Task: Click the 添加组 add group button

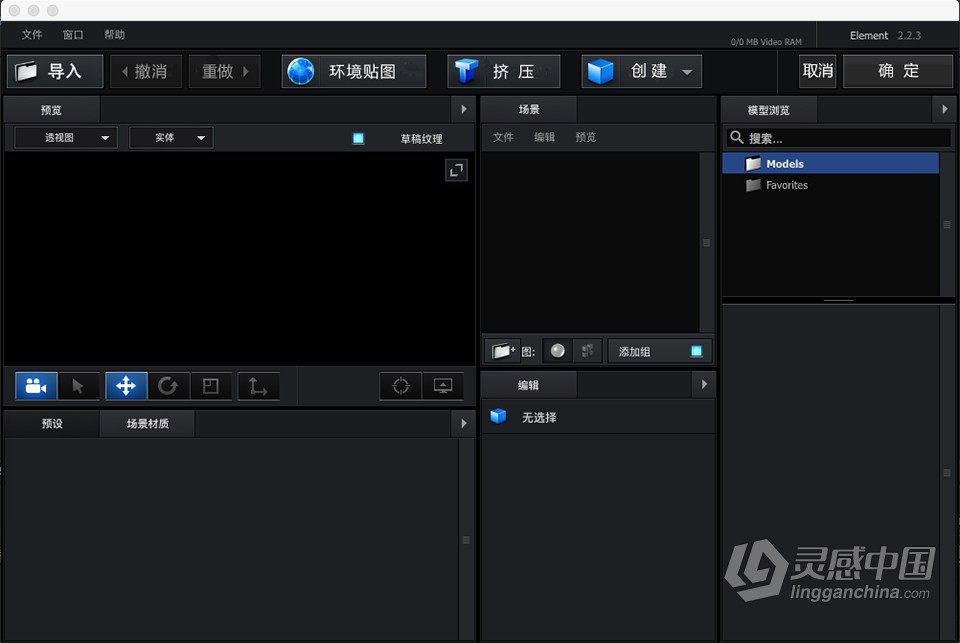Action: click(x=660, y=351)
